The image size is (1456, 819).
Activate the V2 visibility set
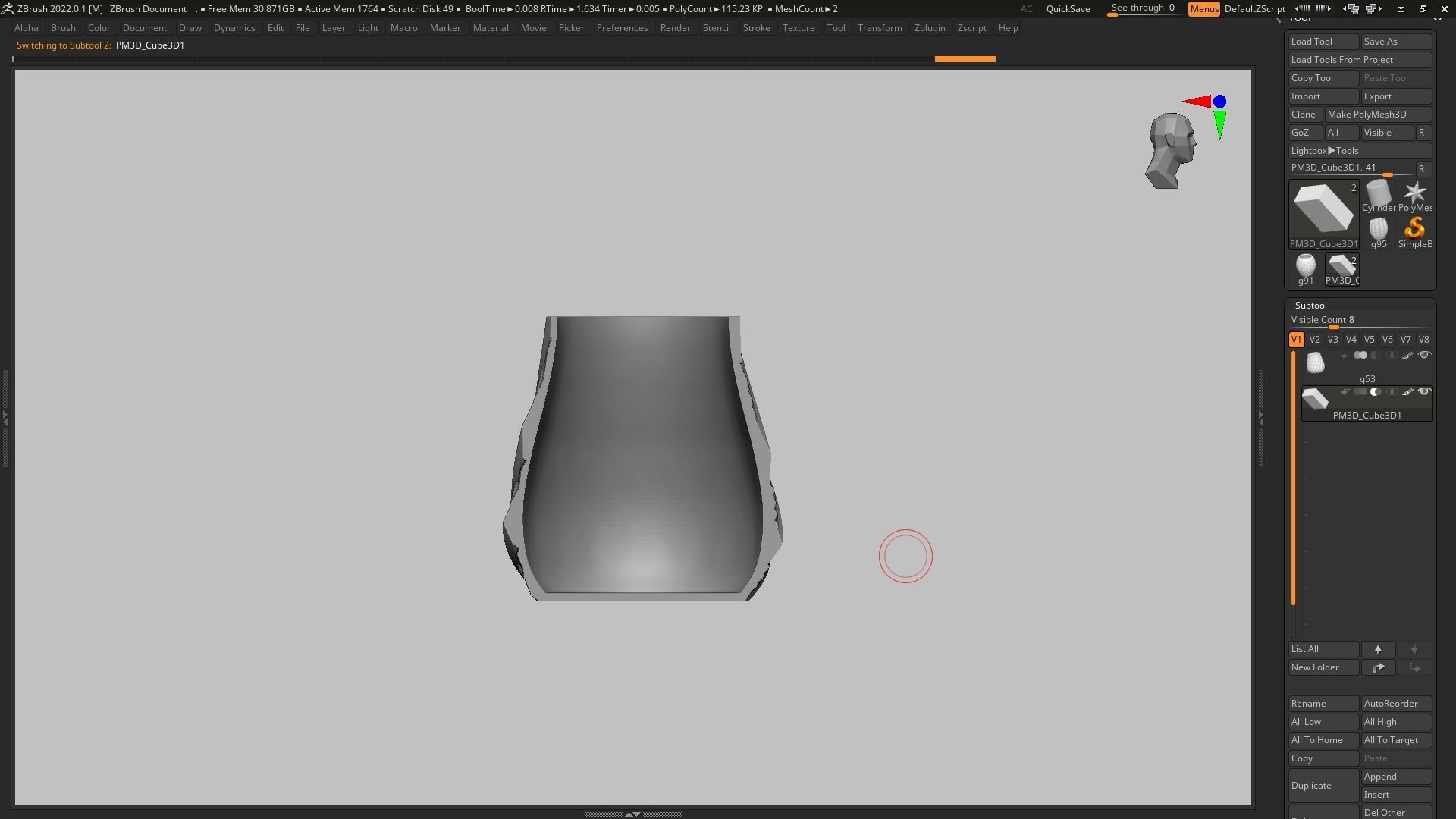coord(1314,340)
